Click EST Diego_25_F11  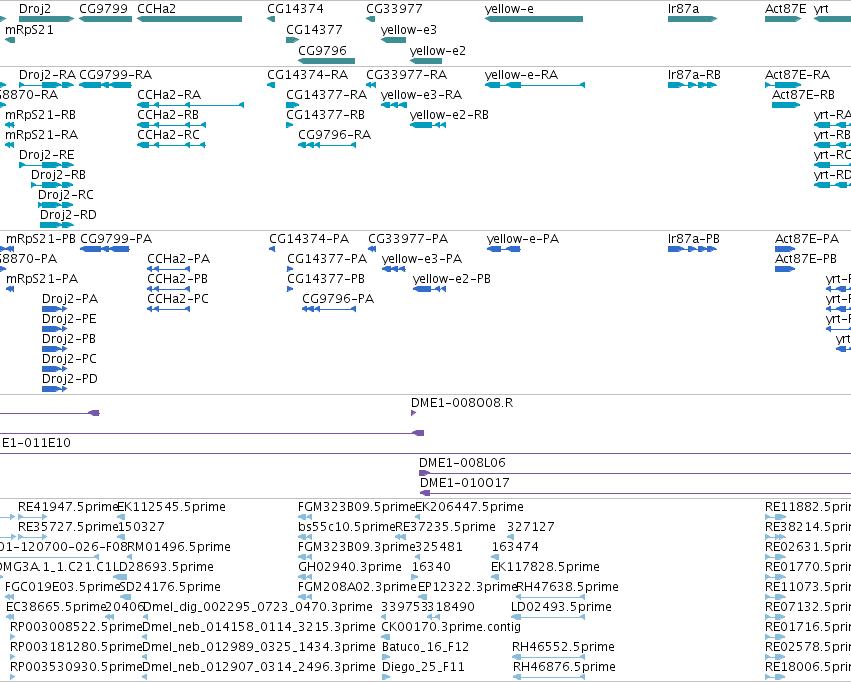click(386, 677)
